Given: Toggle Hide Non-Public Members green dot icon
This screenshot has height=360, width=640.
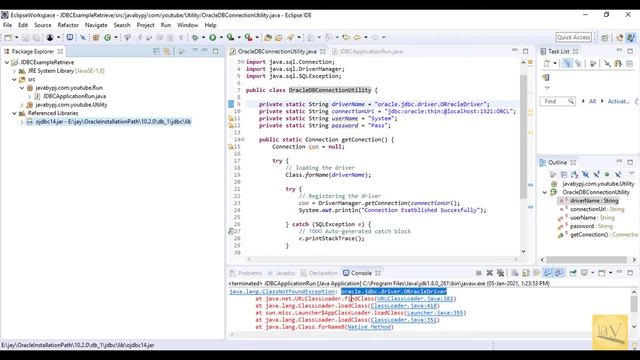Looking at the screenshot, I should [x=607, y=175].
